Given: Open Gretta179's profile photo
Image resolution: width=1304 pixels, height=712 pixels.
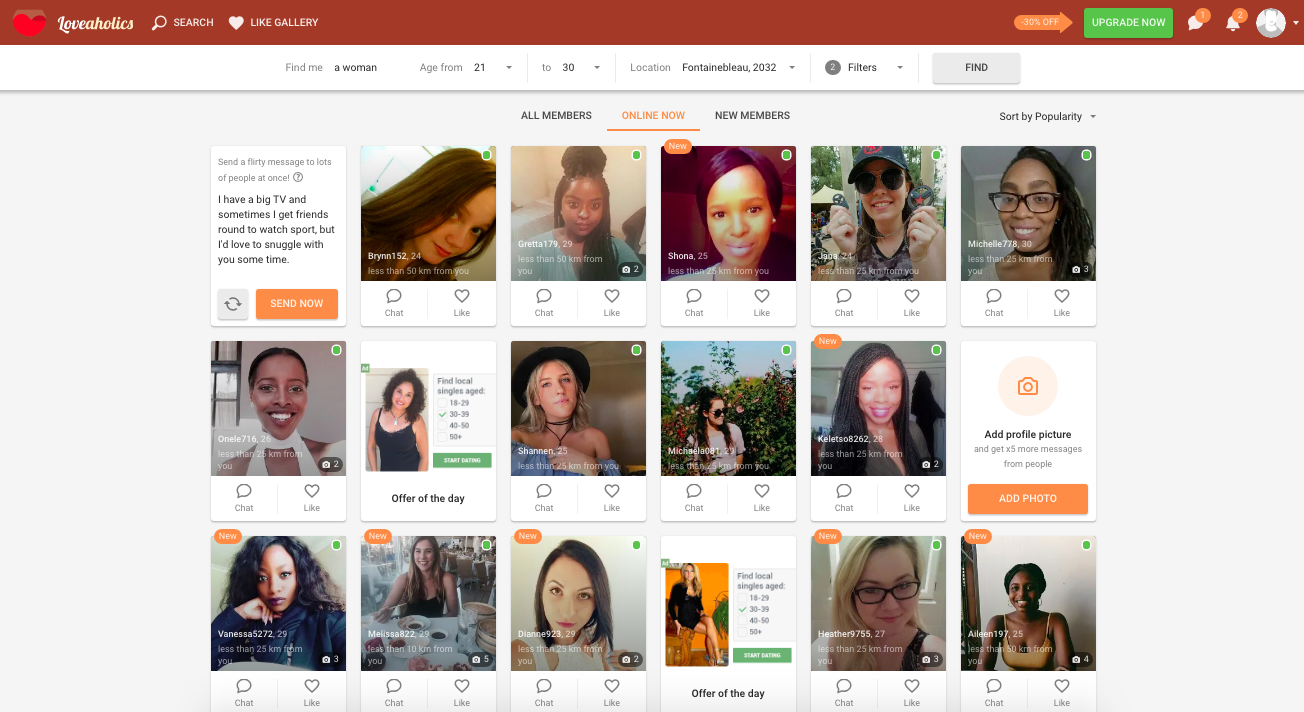Looking at the screenshot, I should click(578, 205).
